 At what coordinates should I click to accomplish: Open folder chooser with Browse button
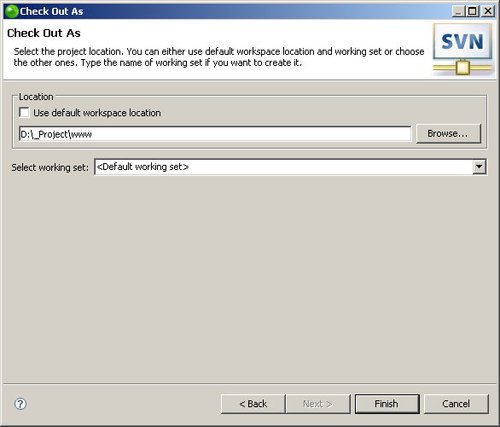coord(448,134)
